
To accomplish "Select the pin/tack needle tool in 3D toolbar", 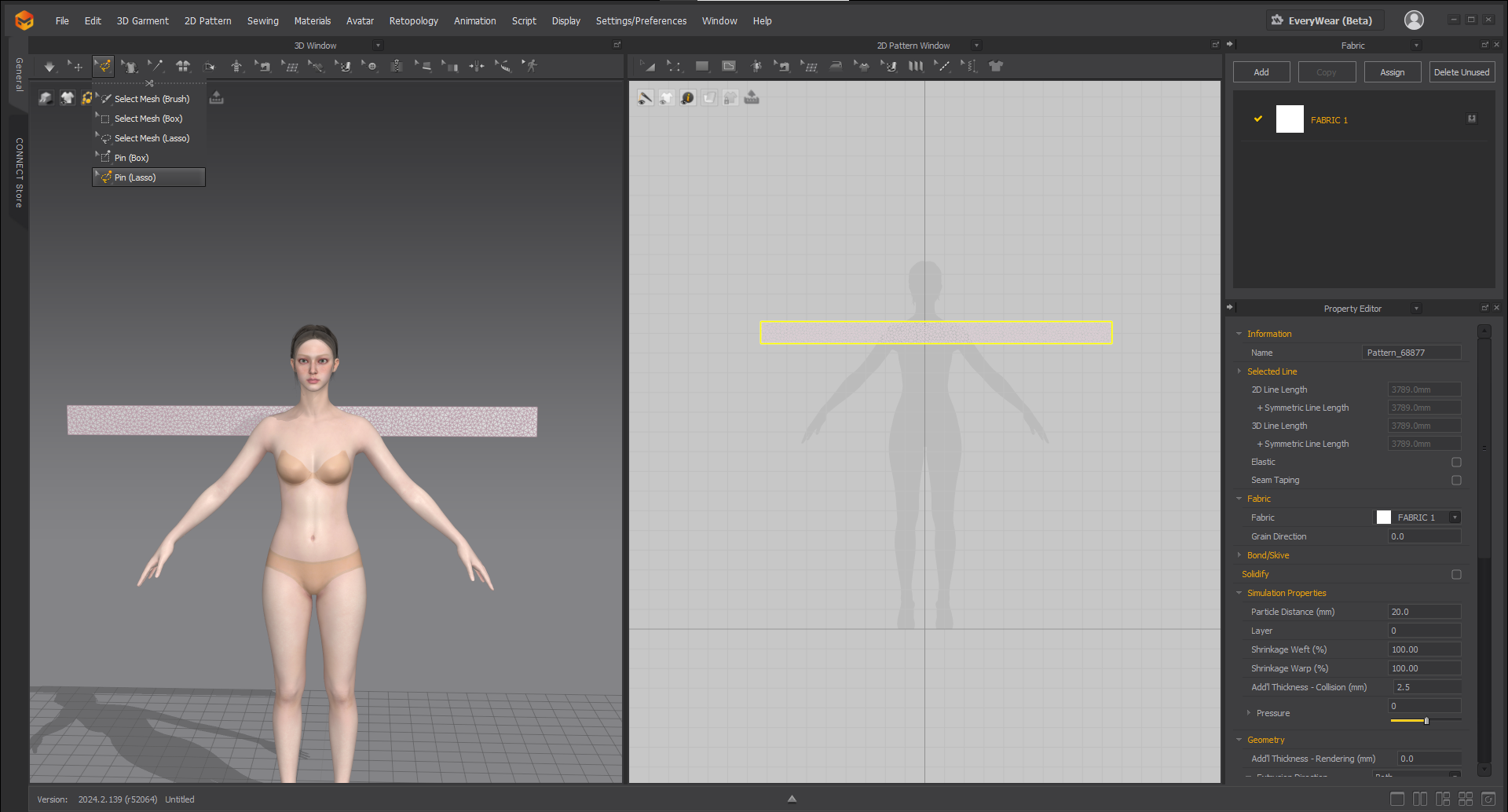I will click(x=156, y=67).
